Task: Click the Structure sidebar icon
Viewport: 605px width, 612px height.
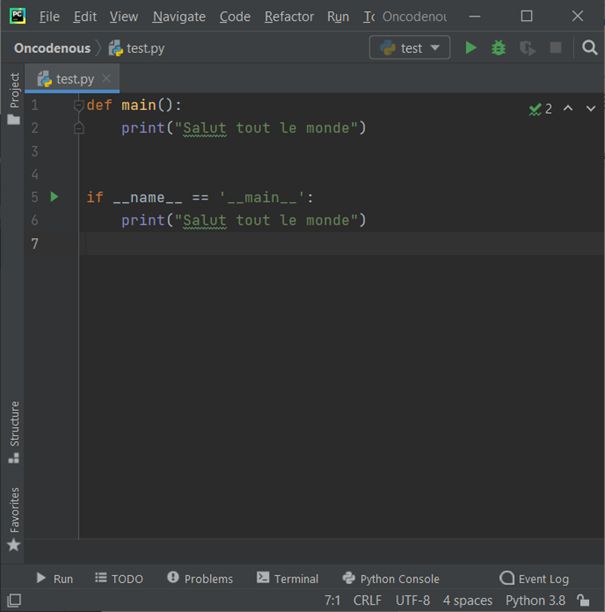Action: (14, 458)
